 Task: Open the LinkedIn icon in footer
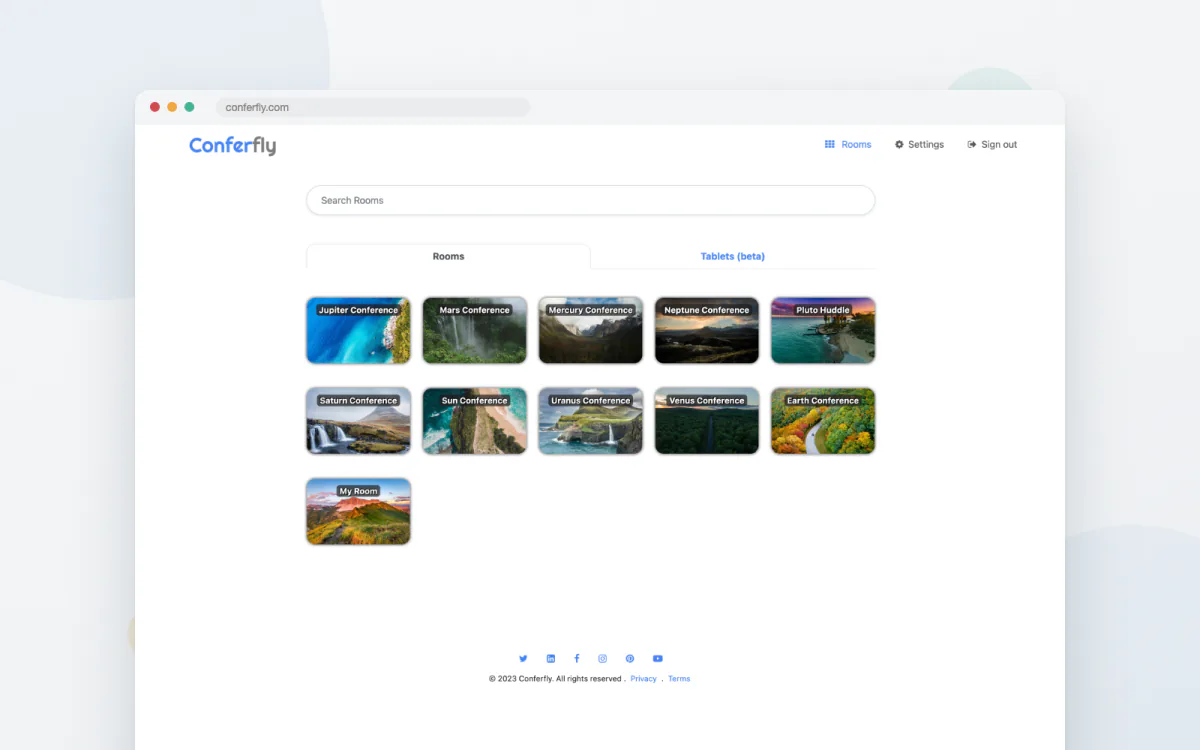click(550, 658)
